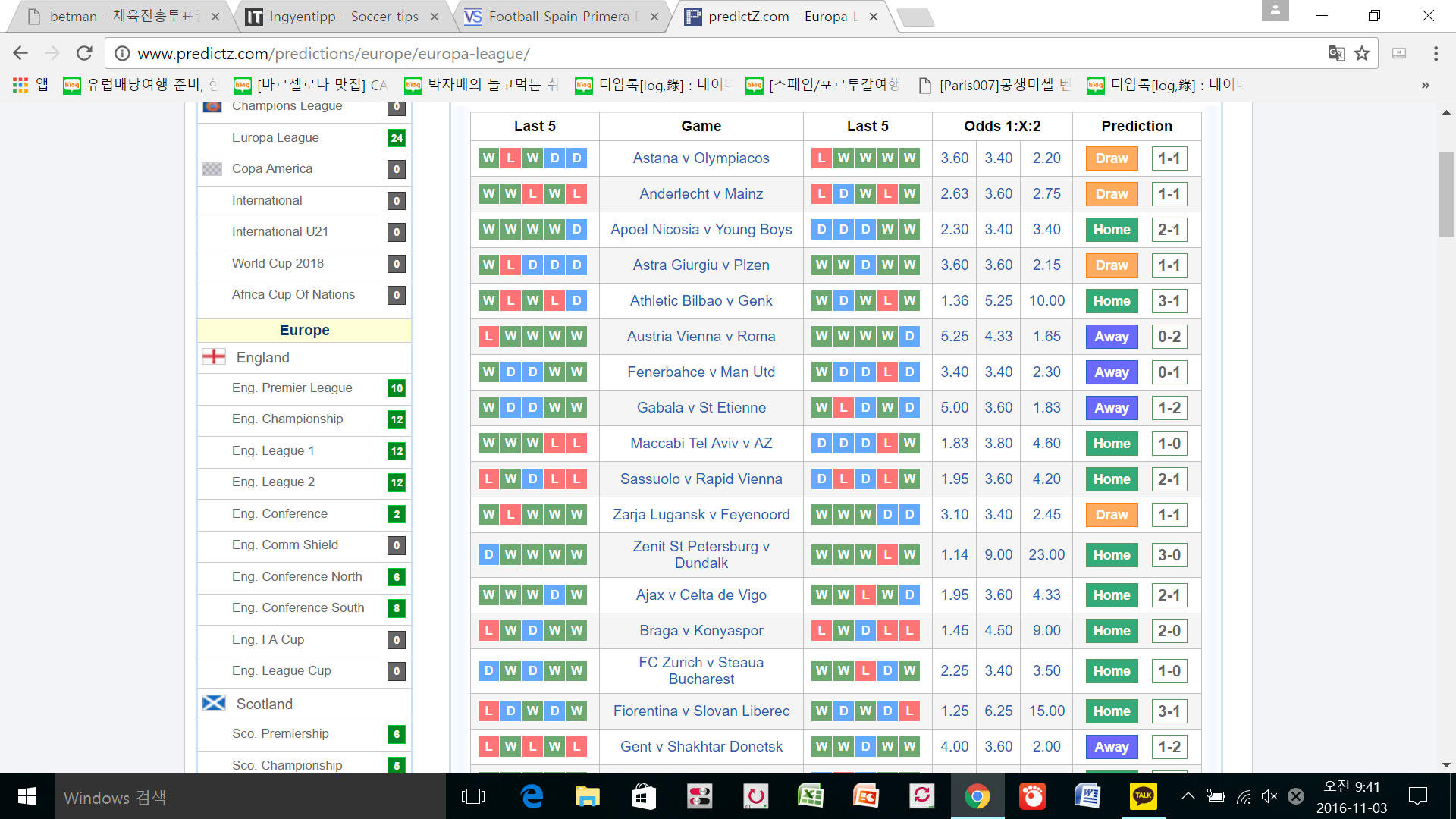Click the Odds 1:X:2 column header
Screen dimensions: 1456x819
1003,126
